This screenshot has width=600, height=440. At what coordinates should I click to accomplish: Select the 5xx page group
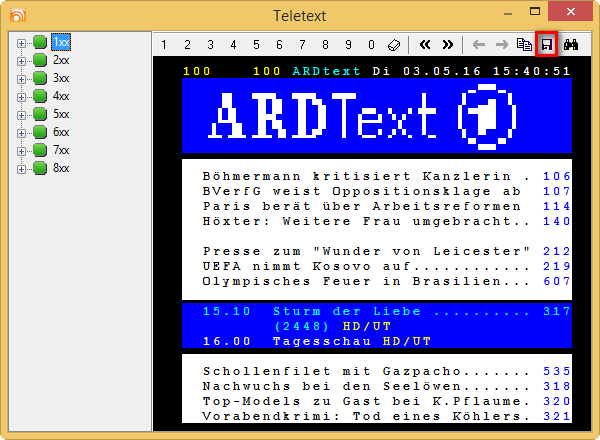click(61, 114)
